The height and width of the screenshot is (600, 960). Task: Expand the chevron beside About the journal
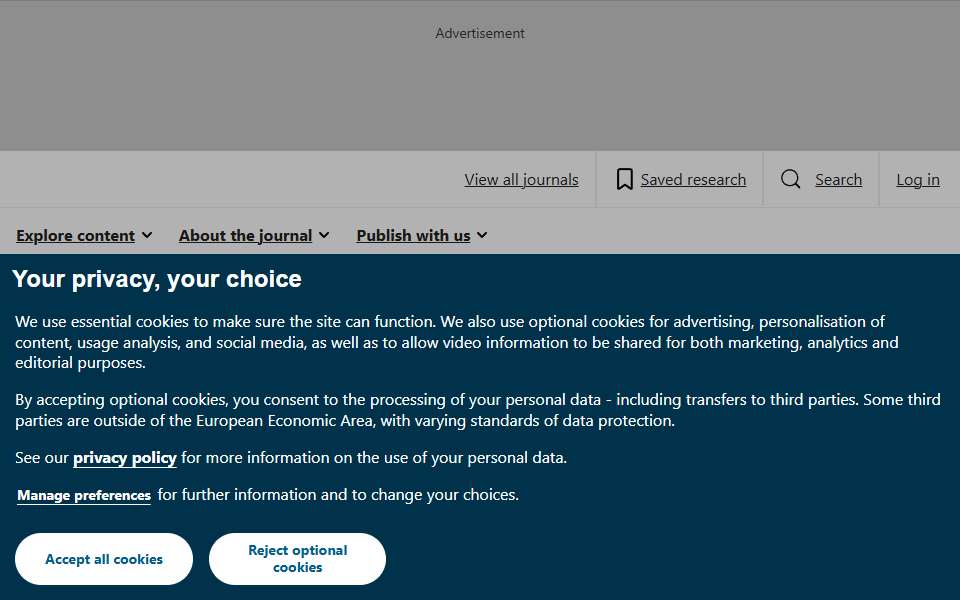tap(324, 235)
